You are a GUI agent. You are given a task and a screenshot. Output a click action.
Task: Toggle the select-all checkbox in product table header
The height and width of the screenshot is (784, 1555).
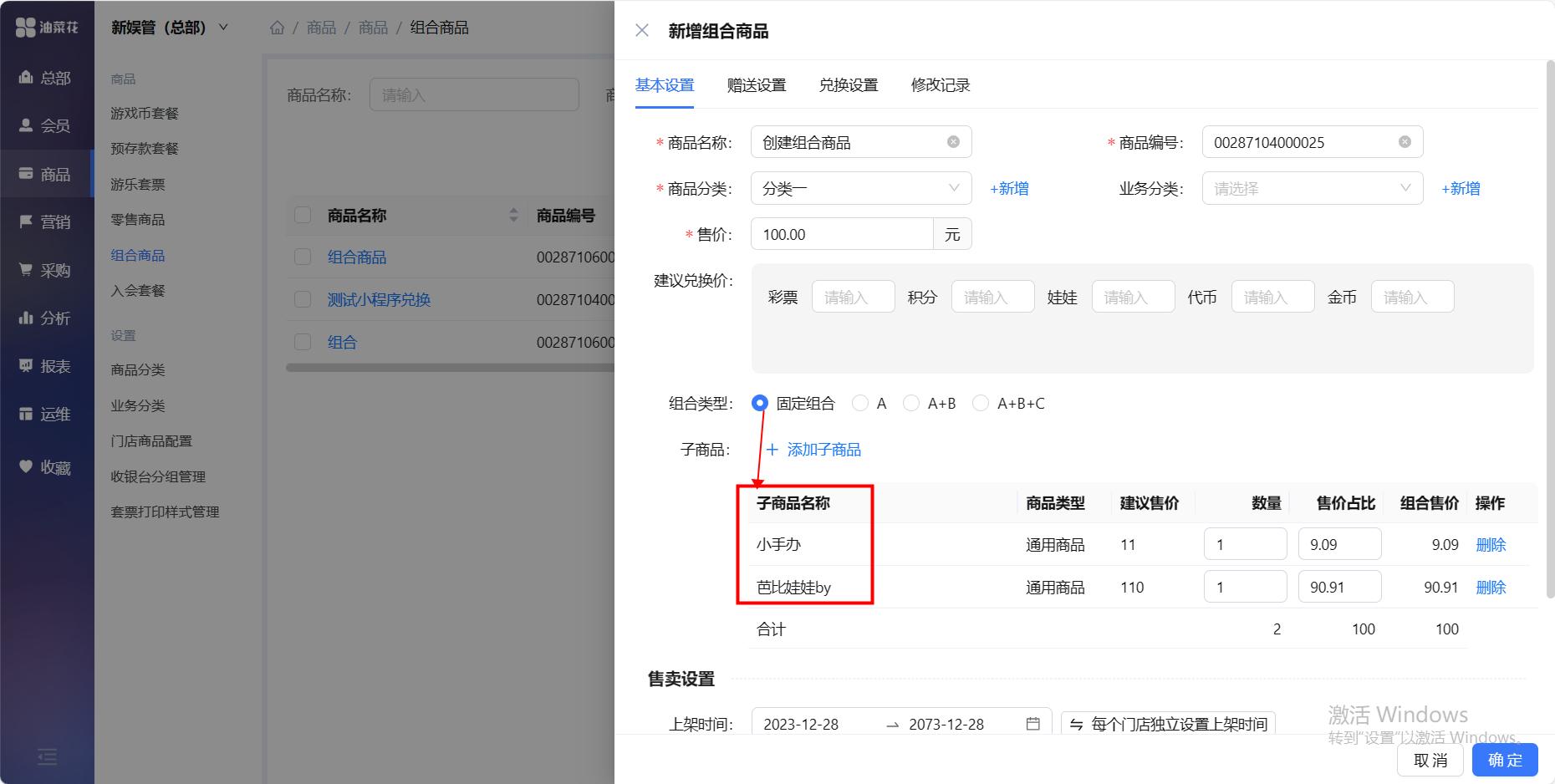[x=303, y=216]
